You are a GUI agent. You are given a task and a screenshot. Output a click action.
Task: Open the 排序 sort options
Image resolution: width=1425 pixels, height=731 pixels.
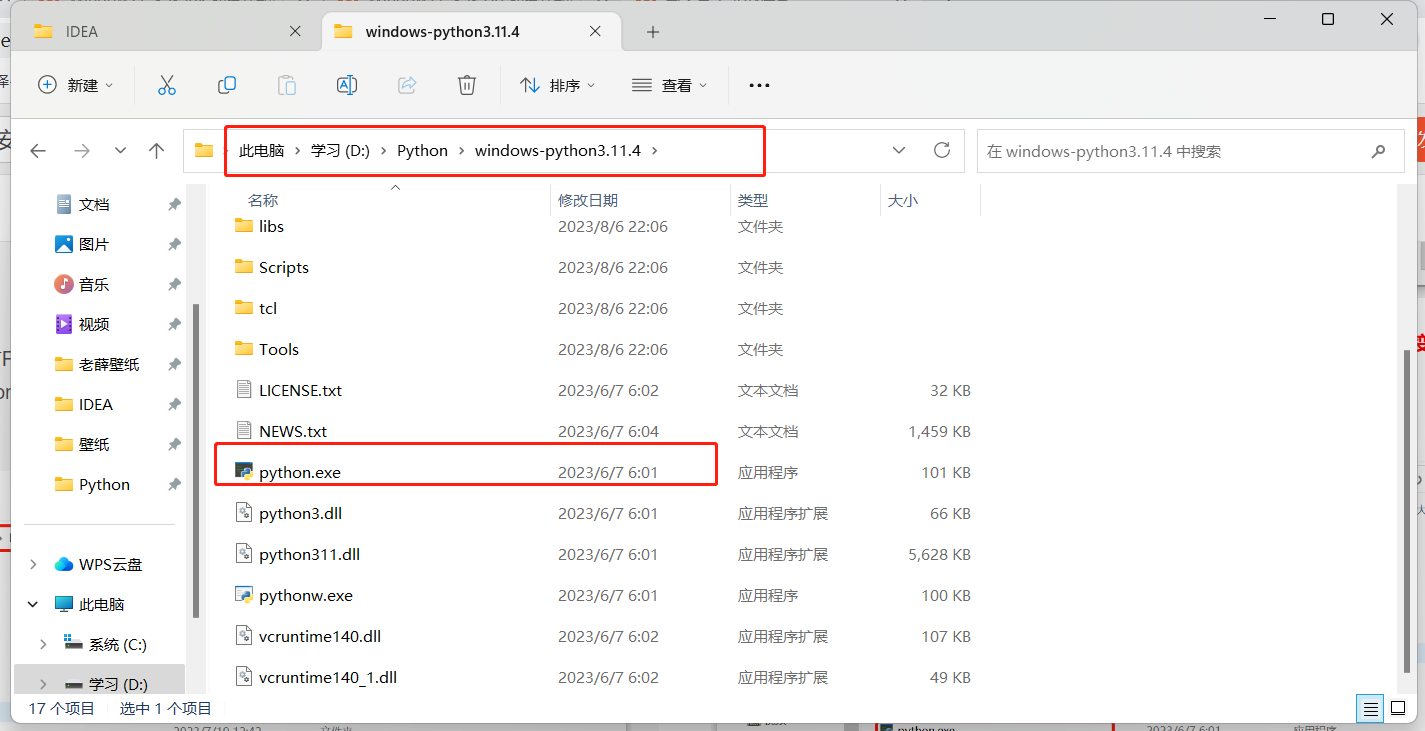pyautogui.click(x=558, y=85)
